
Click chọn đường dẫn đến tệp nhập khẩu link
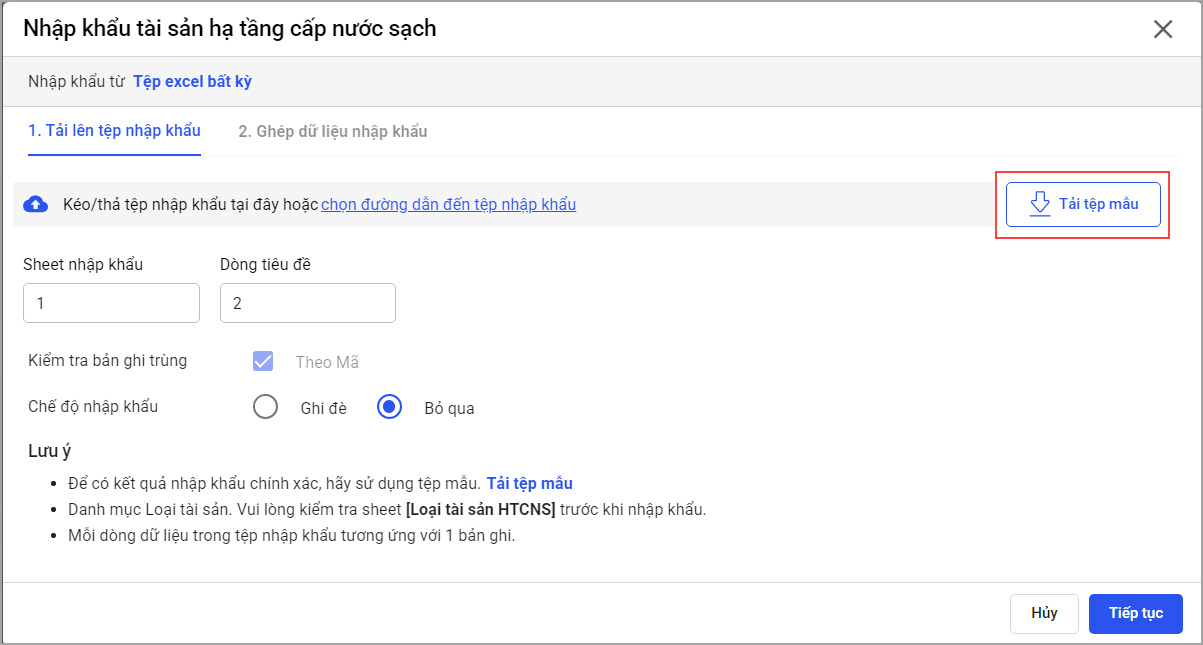coord(448,205)
